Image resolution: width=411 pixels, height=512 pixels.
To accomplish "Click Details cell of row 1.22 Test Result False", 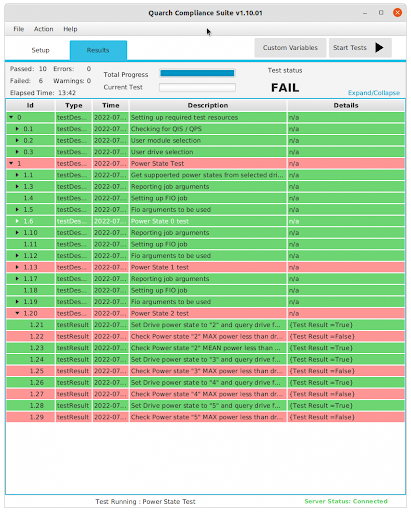I will [346, 336].
